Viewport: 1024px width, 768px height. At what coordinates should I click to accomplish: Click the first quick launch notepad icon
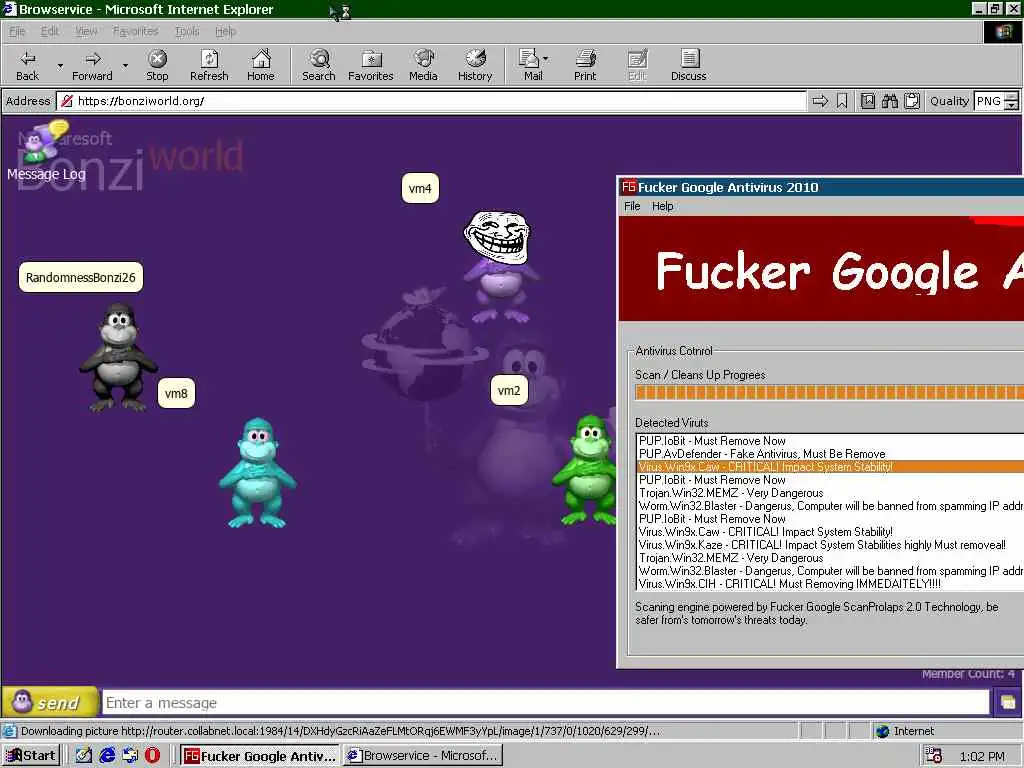(x=84, y=756)
